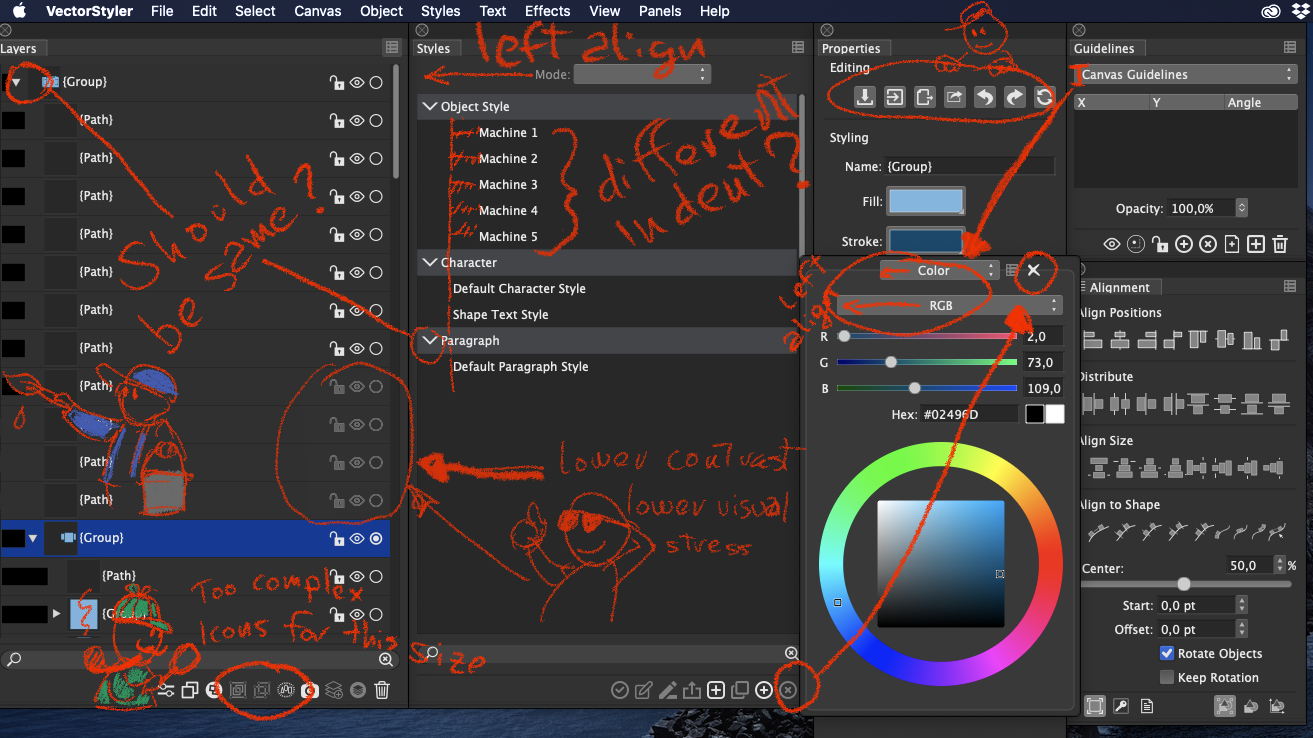Screen dimensions: 1313x738
Task: Click the redo arrow in Properties Editing
Action: coord(1014,97)
